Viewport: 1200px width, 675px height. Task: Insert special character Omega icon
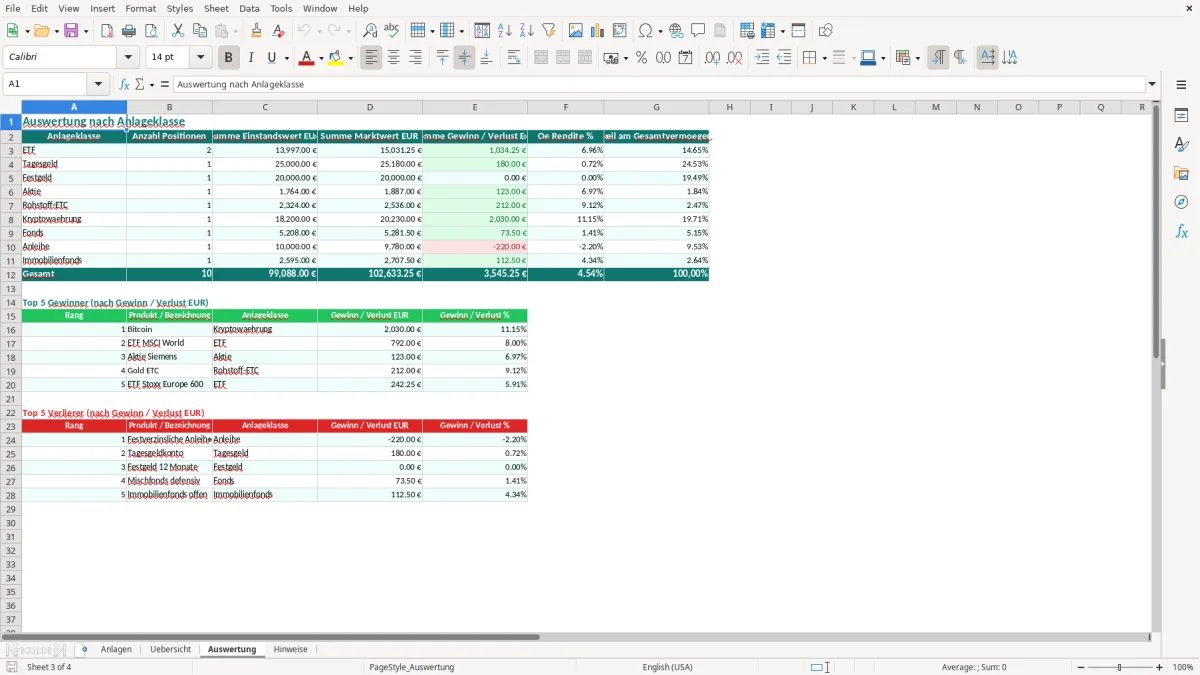[645, 31]
